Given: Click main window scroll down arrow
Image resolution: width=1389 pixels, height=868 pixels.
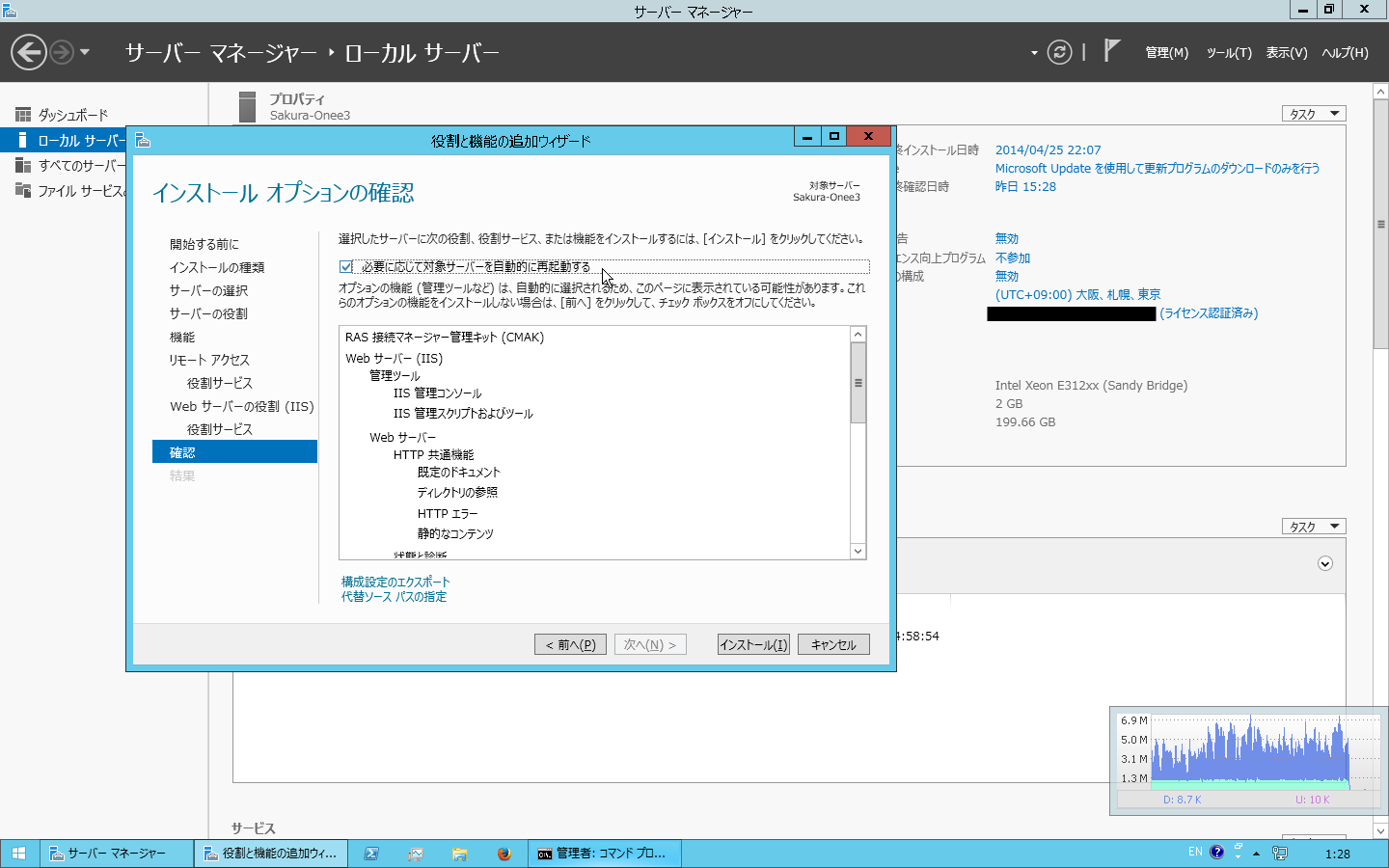Looking at the screenshot, I should coord(1380,830).
